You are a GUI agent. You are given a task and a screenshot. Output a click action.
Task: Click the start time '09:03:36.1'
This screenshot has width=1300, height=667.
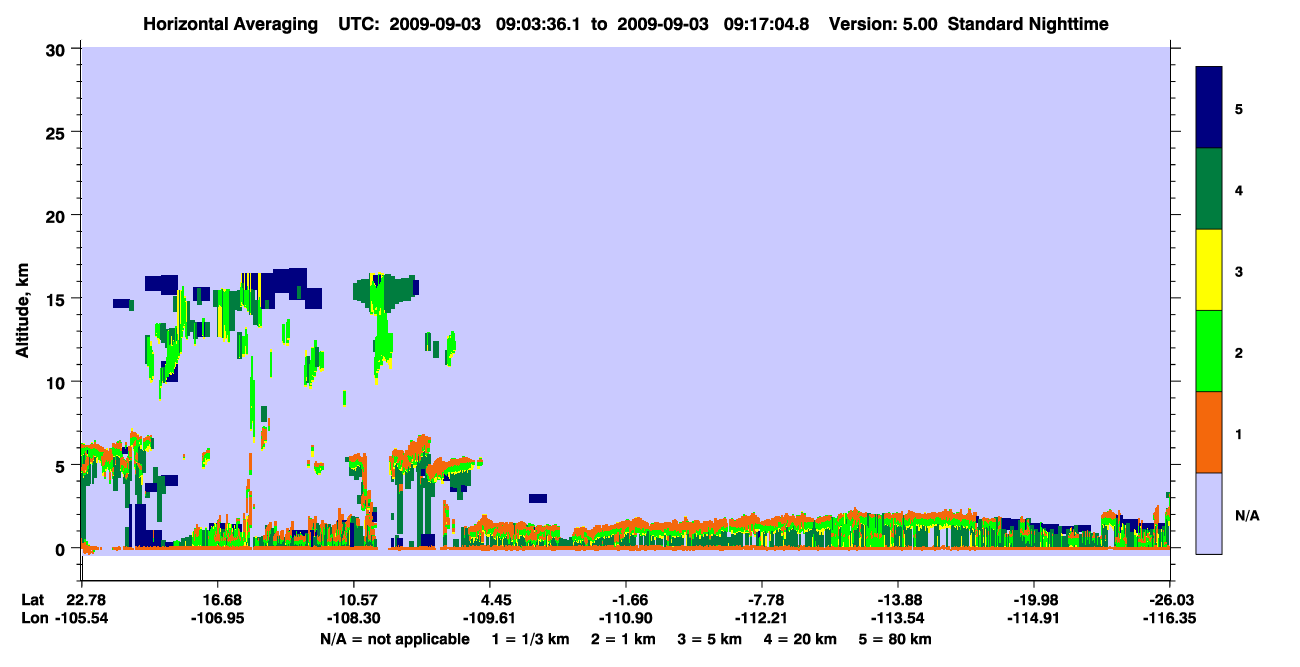click(540, 23)
